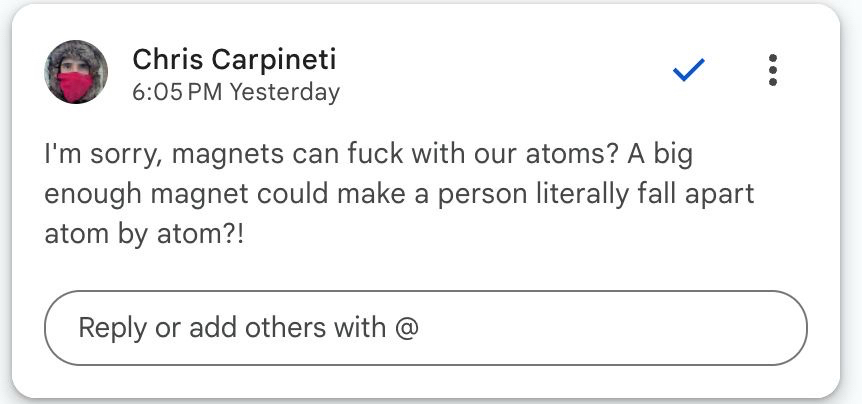The image size is (862, 404).
Task: Click the "Yesterday" label in the header
Action: [x=285, y=92]
